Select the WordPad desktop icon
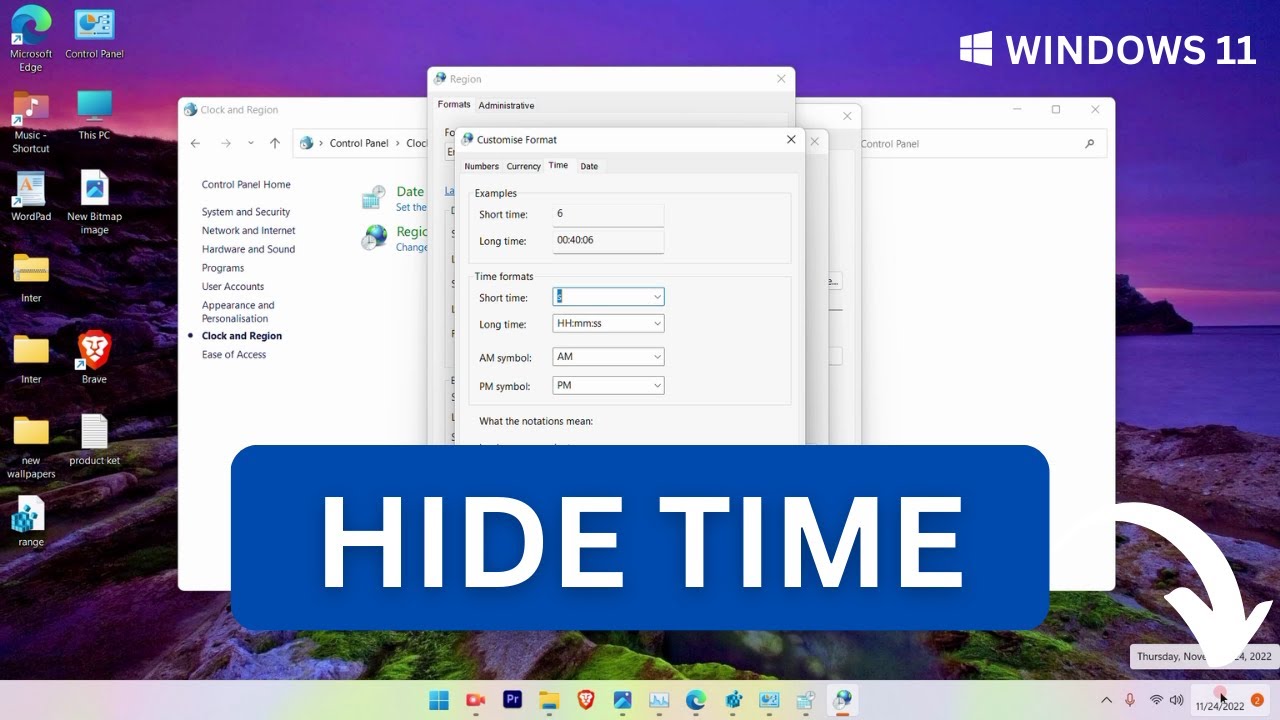The height and width of the screenshot is (720, 1280). pos(31,196)
